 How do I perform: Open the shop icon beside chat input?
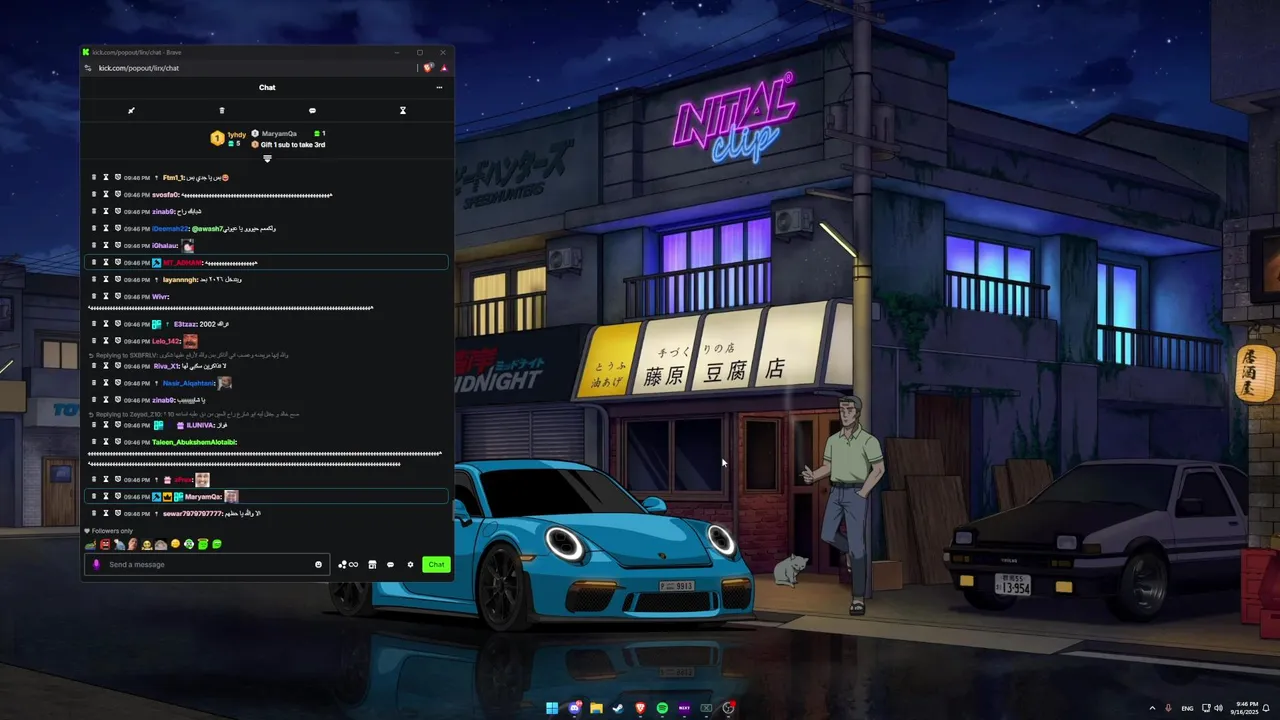click(372, 565)
